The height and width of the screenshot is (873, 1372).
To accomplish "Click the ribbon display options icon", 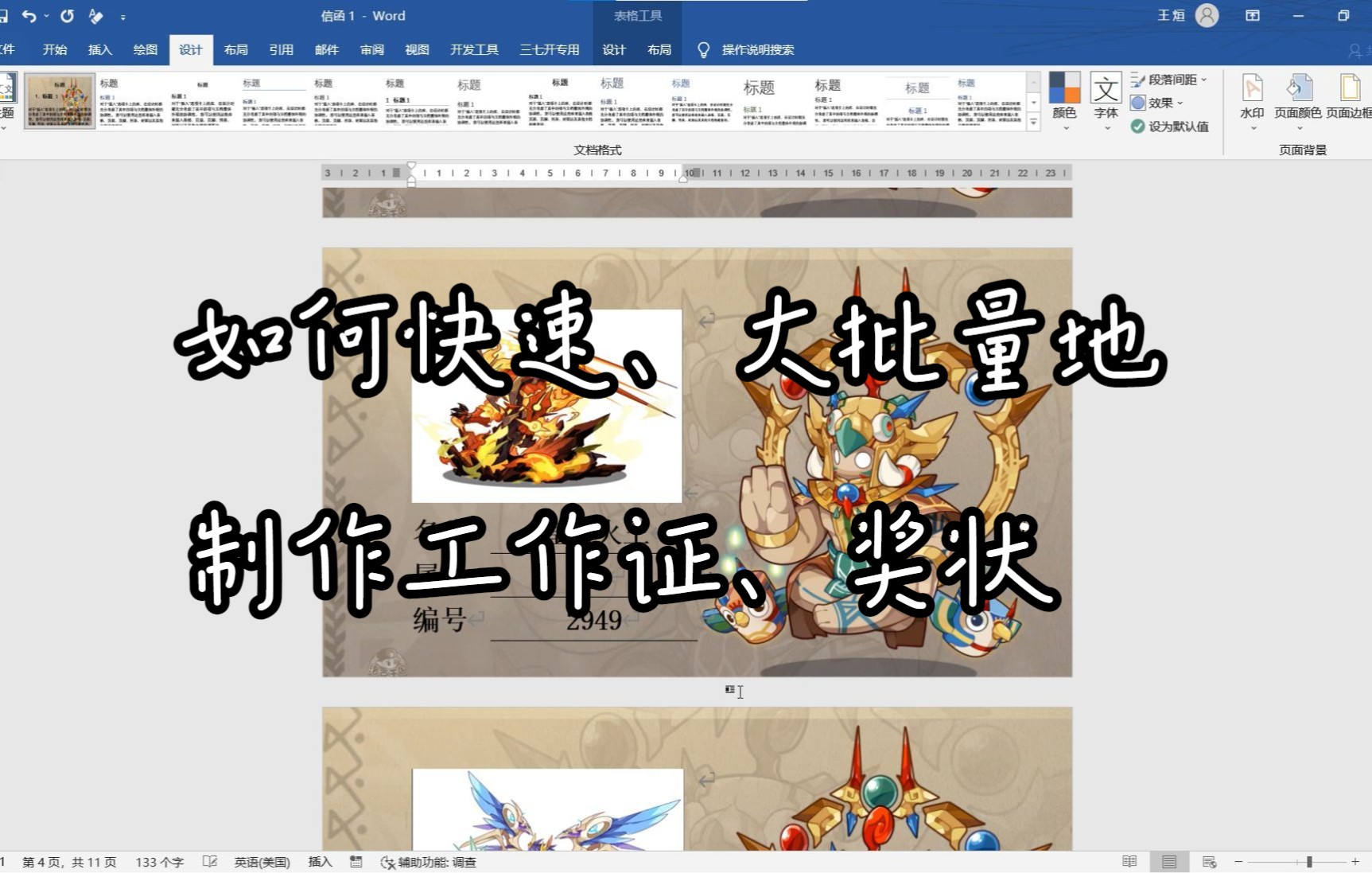I will pos(1253,16).
